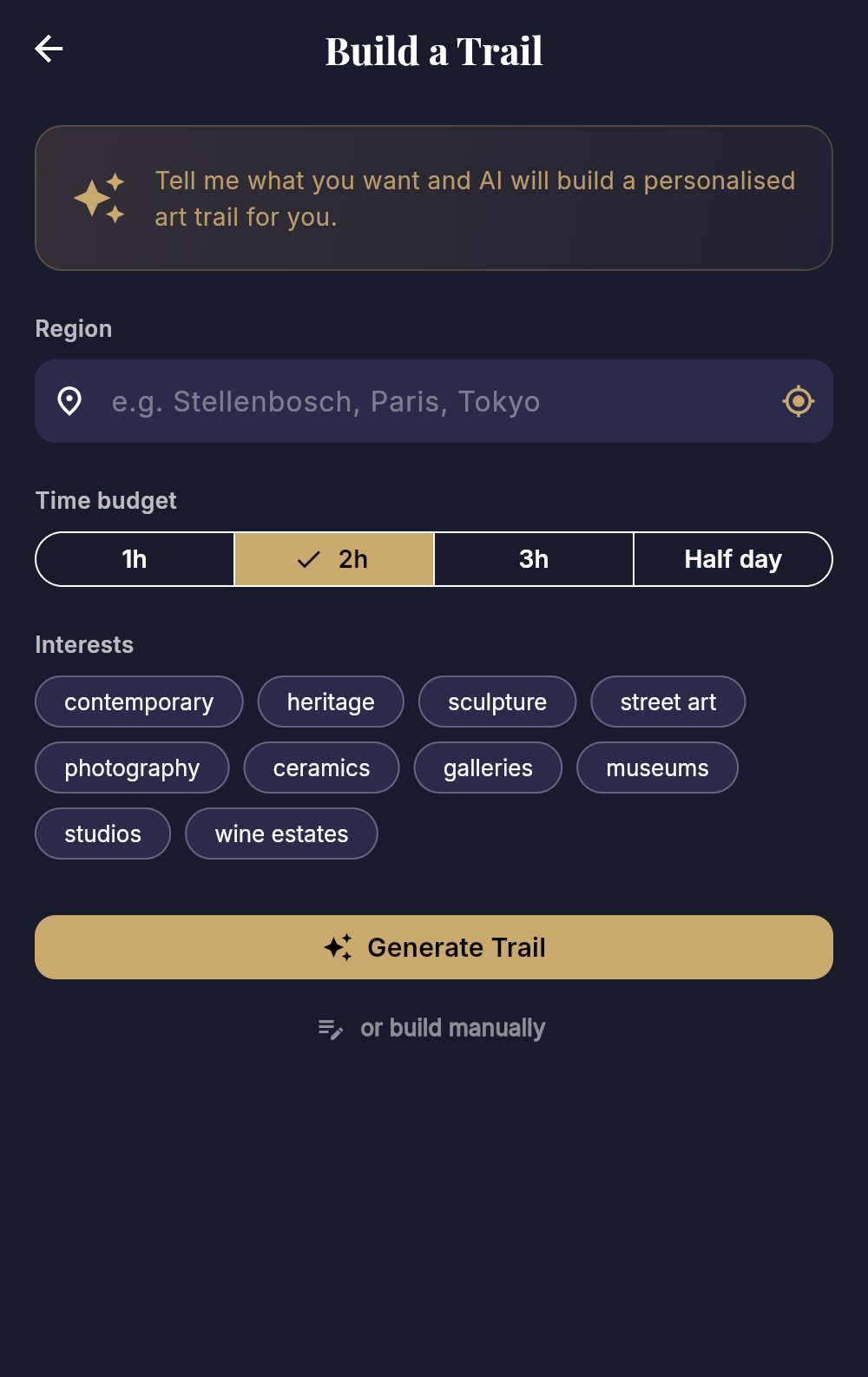Select the ceramics interest chip
The image size is (868, 1377).
point(321,768)
